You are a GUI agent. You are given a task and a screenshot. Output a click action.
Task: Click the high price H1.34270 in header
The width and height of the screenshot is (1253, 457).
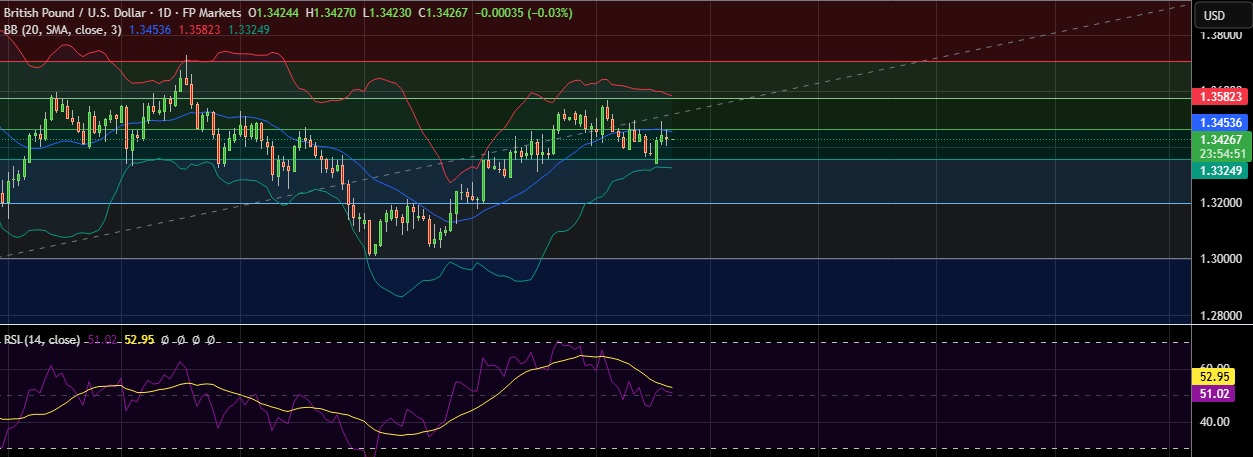point(331,12)
